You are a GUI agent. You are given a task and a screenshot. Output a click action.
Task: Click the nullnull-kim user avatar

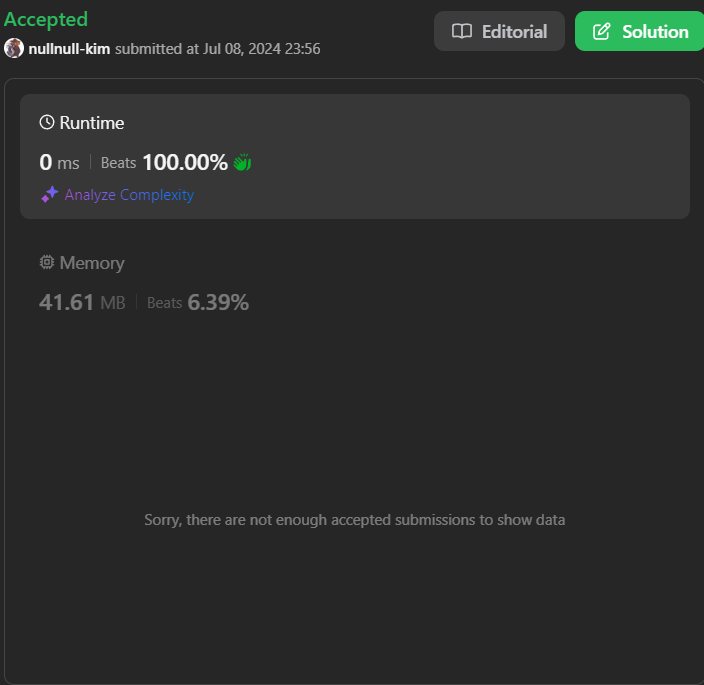[x=14, y=48]
